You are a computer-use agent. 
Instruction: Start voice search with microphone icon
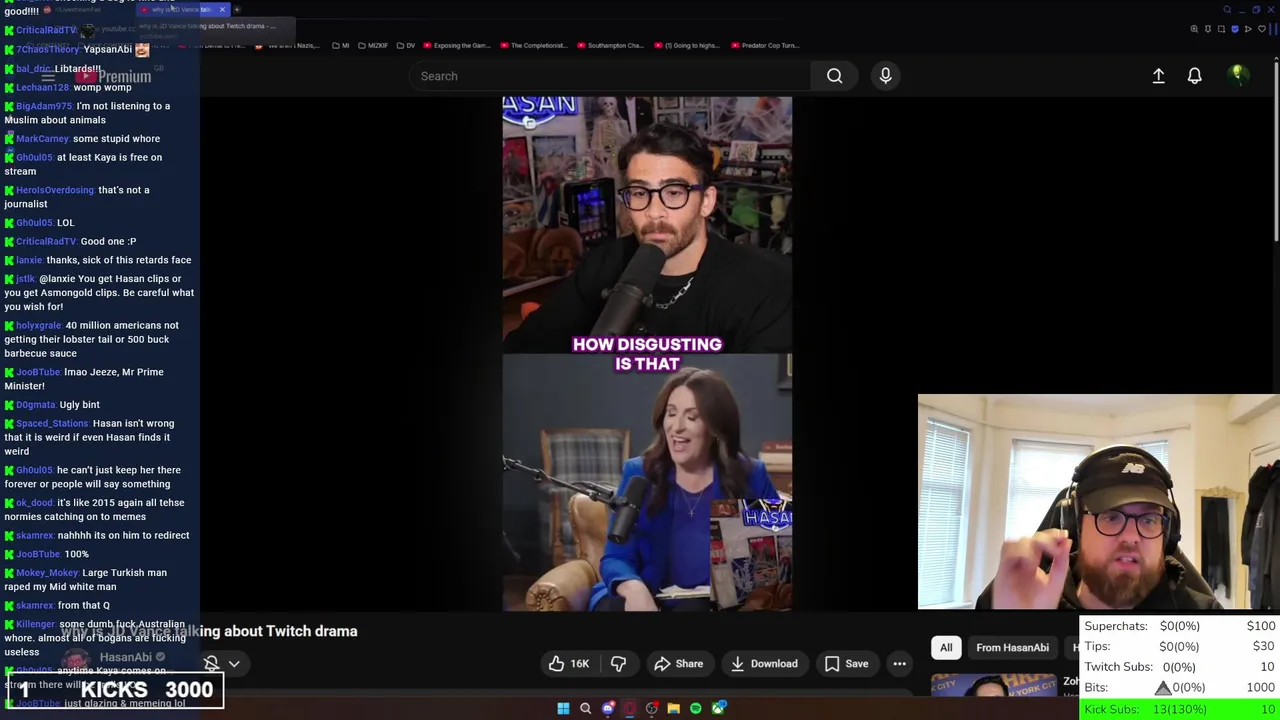click(885, 76)
